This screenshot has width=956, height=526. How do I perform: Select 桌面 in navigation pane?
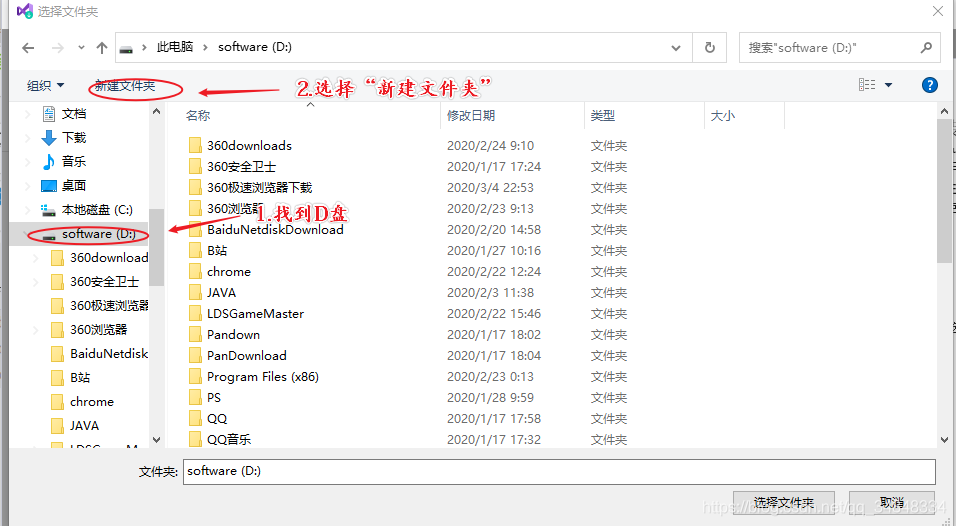tap(74, 185)
